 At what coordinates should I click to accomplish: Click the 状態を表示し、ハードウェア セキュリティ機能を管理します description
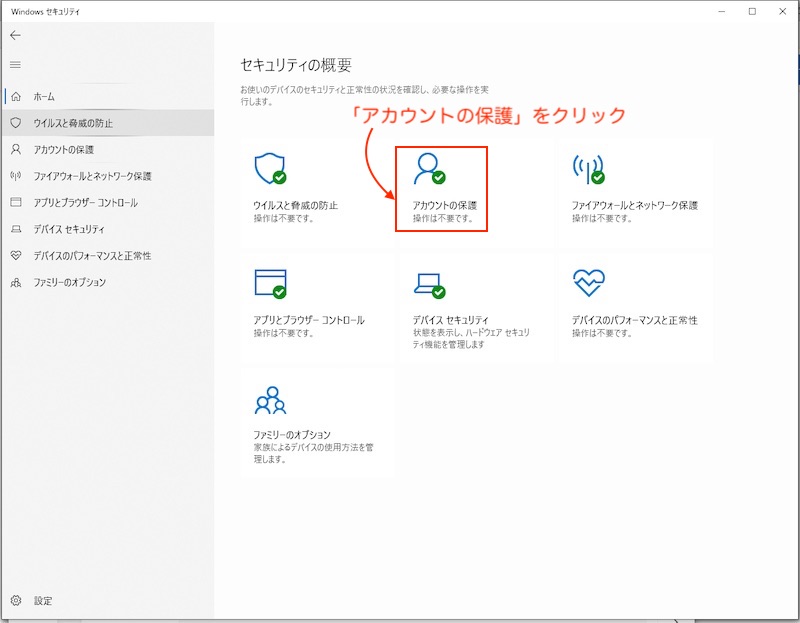pyautogui.click(x=471, y=338)
